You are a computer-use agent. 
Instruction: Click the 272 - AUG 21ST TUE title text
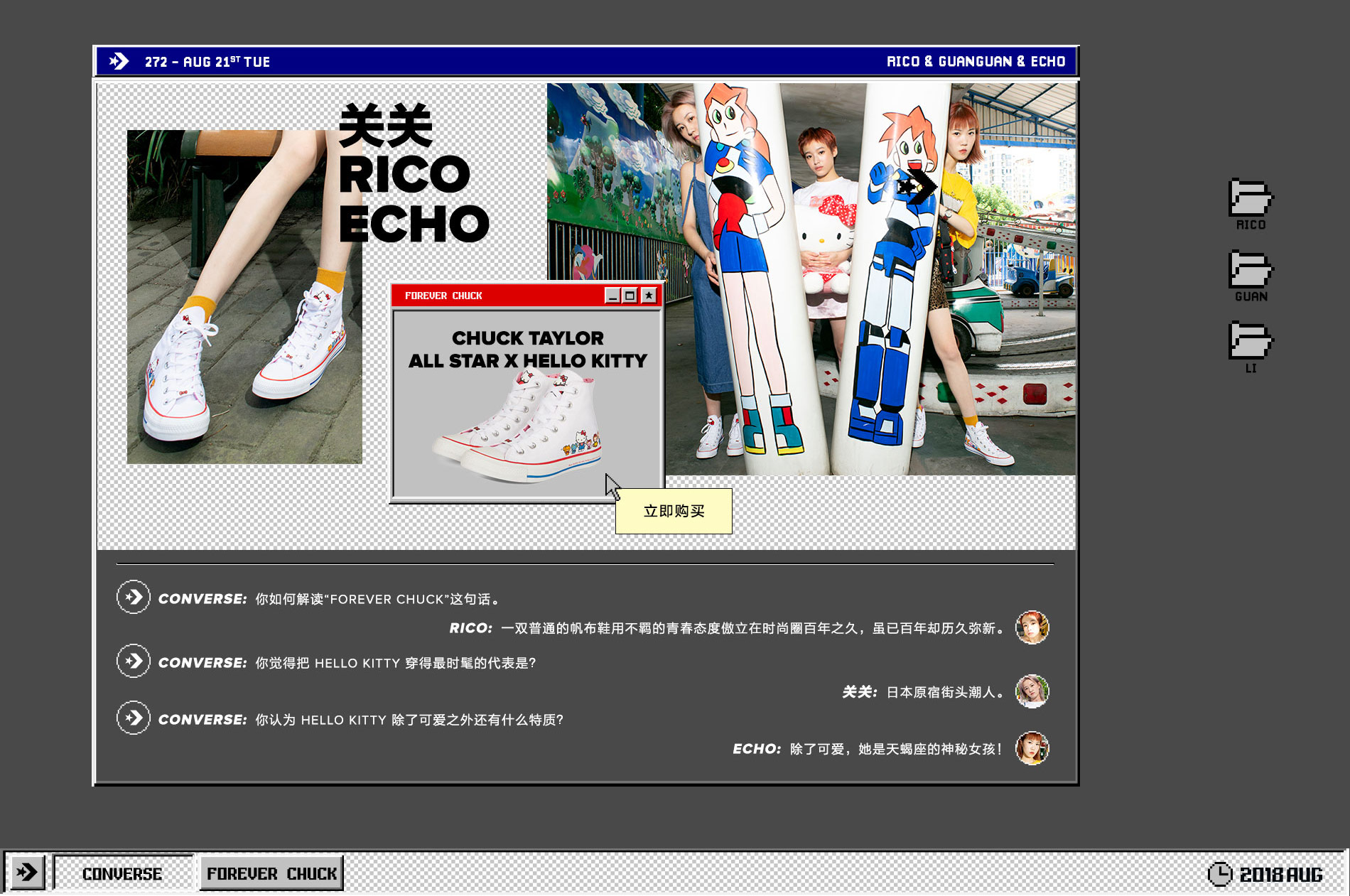pyautogui.click(x=207, y=62)
